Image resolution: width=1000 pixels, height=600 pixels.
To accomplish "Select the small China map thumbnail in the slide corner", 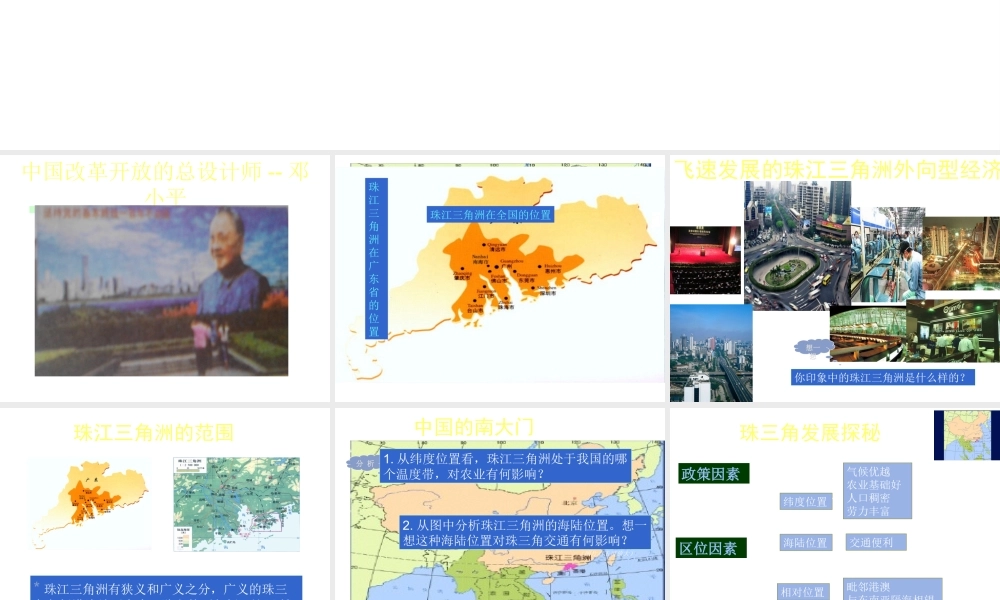I will point(967,435).
